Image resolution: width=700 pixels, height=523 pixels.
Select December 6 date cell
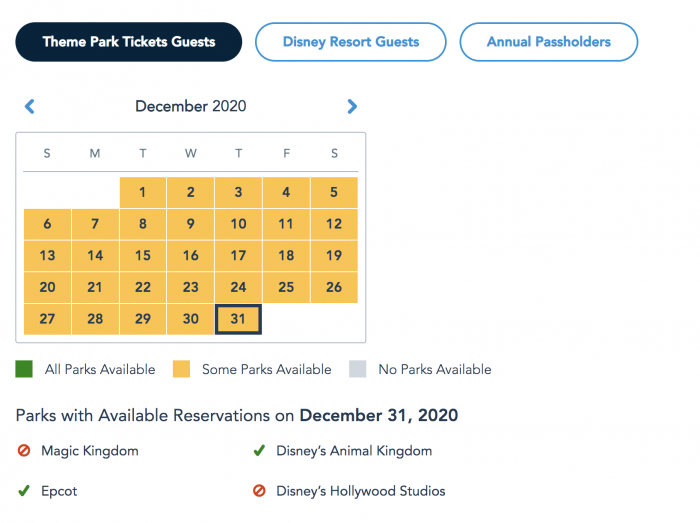pyautogui.click(x=47, y=224)
